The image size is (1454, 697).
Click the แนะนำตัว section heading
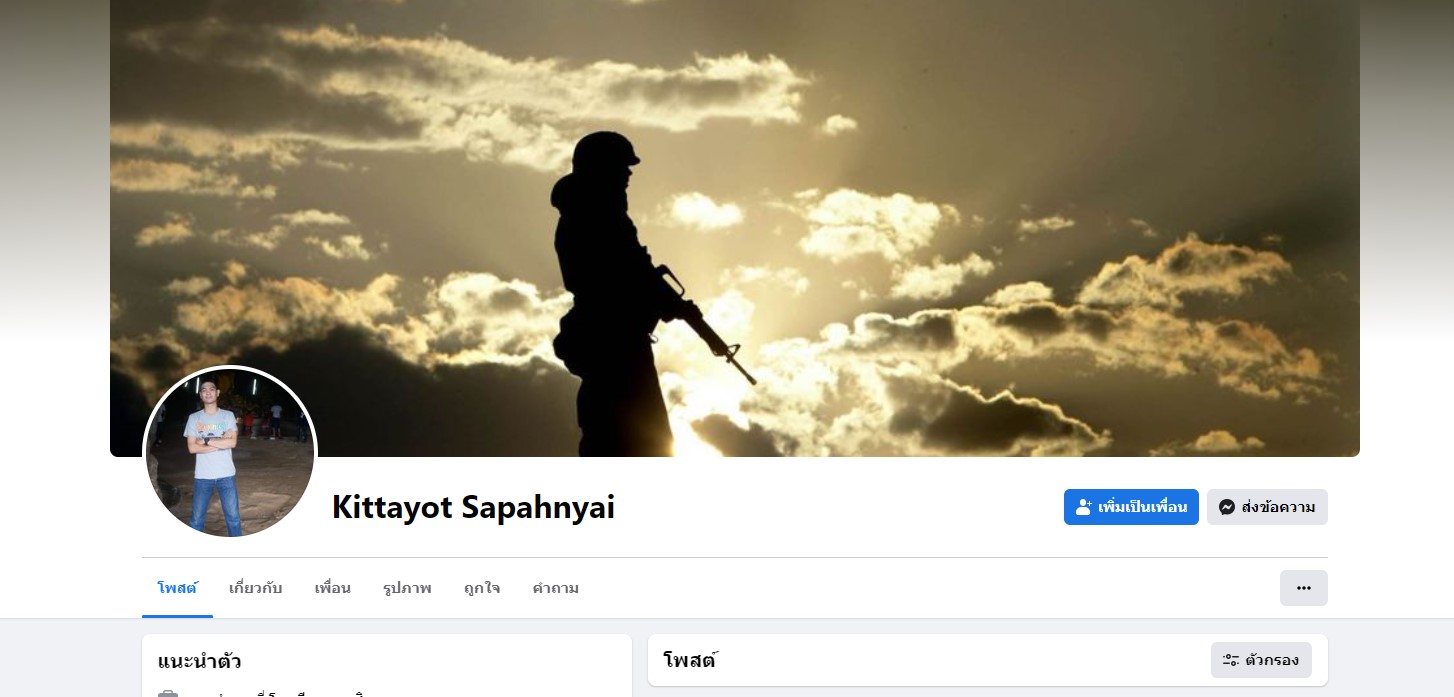[199, 661]
